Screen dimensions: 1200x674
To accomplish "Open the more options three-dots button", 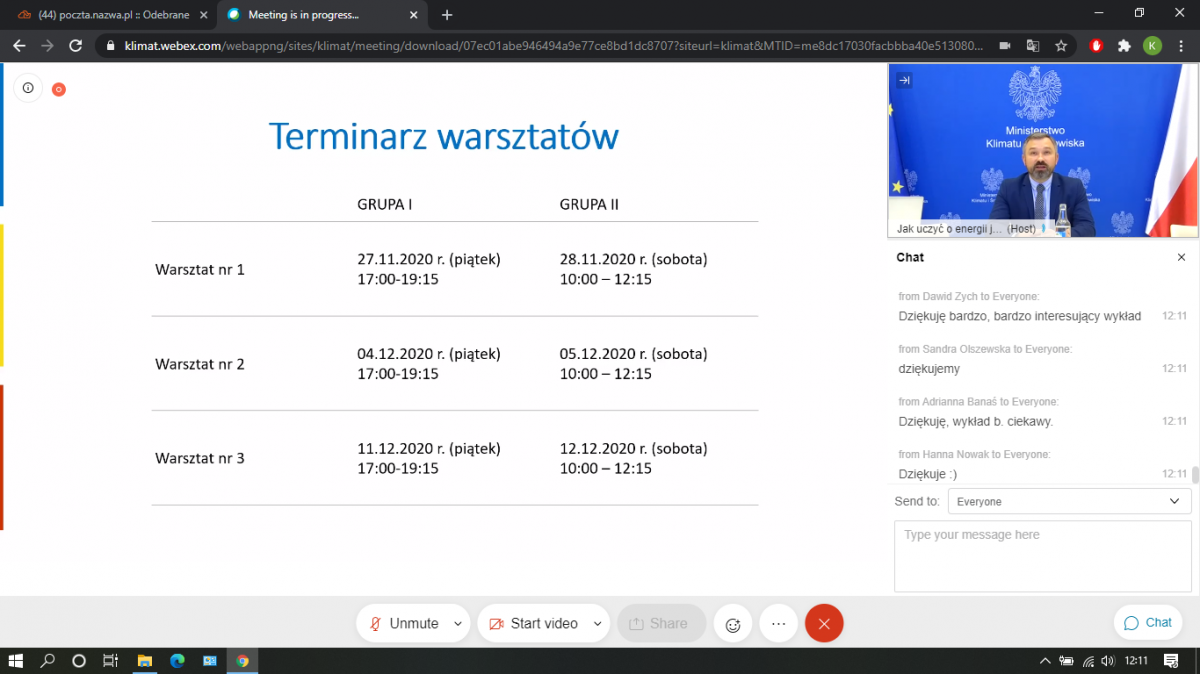I will pyautogui.click(x=779, y=623).
